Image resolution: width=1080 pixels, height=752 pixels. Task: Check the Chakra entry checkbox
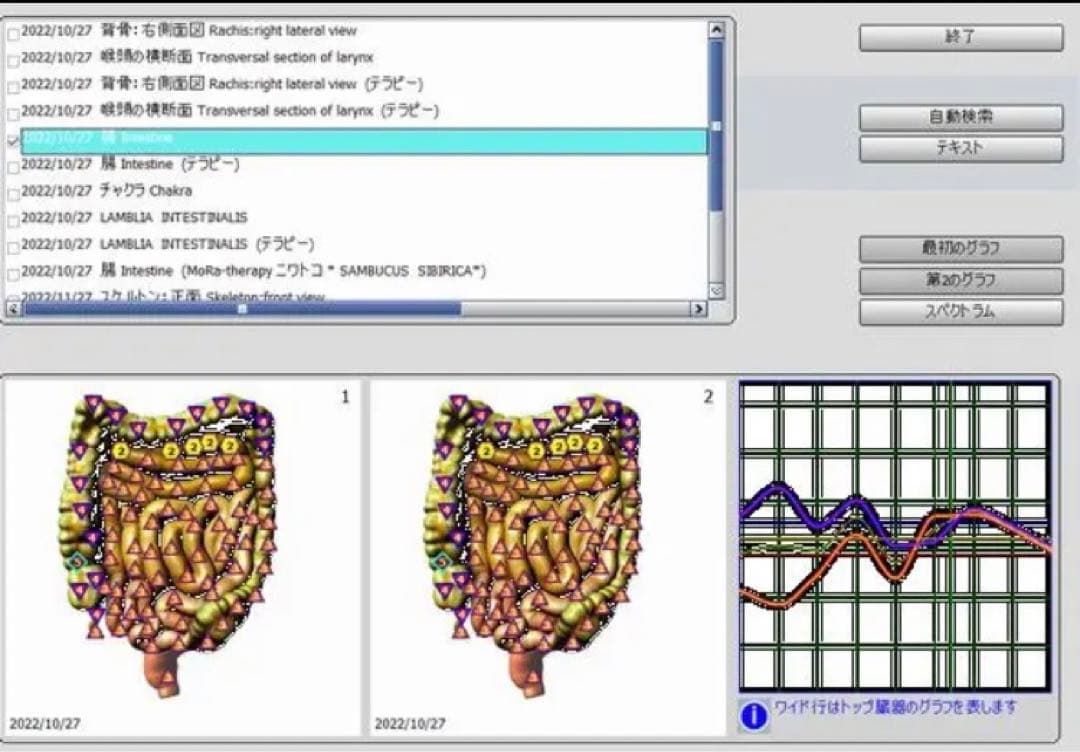(x=13, y=192)
